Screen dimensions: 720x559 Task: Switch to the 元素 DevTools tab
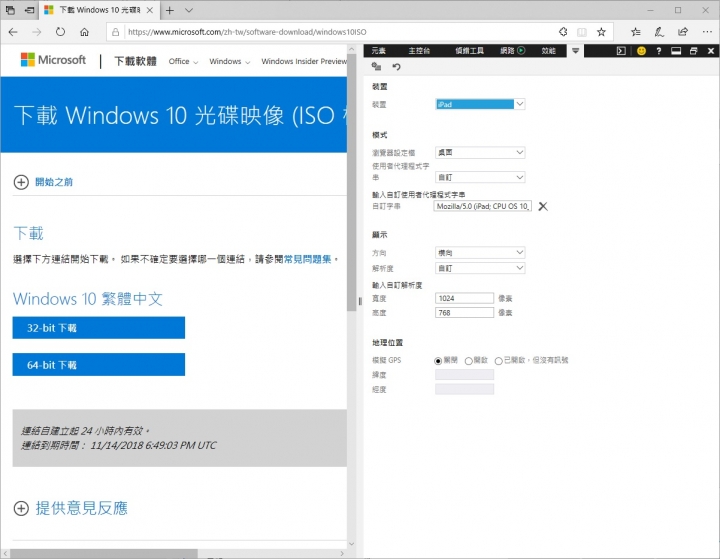click(378, 51)
